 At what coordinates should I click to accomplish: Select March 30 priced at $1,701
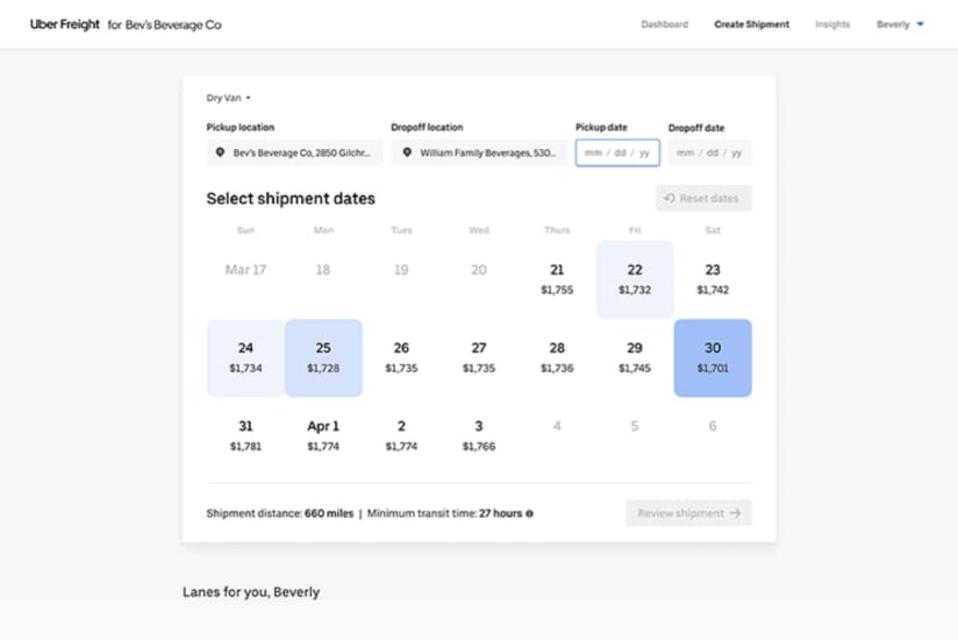point(712,358)
